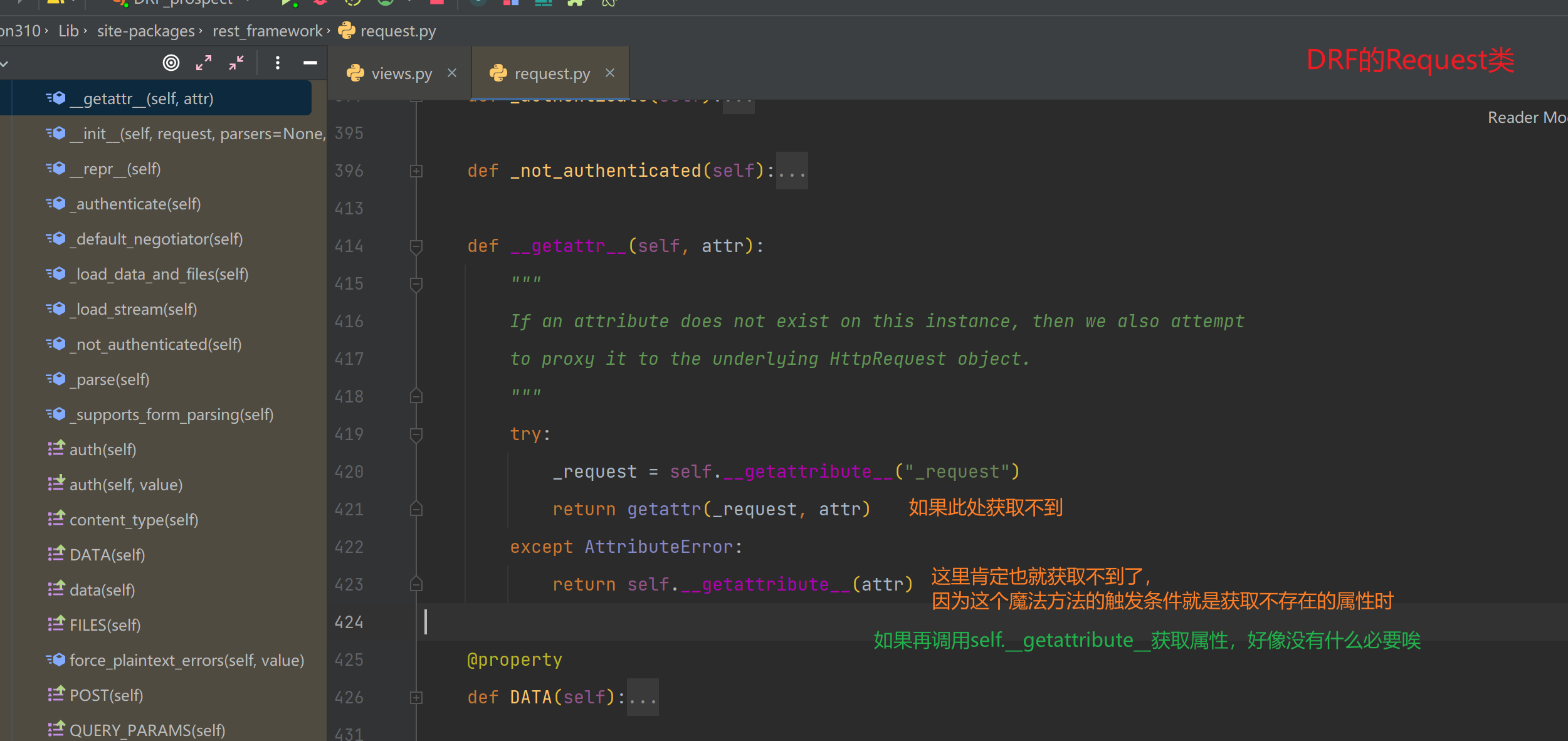The image size is (1568, 741).
Task: Click the __getattribute__ call on line 420
Action: 808,471
